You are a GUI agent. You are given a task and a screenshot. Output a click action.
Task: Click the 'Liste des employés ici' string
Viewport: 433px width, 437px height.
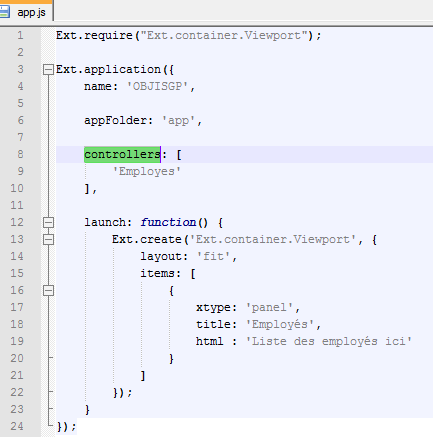(329, 341)
